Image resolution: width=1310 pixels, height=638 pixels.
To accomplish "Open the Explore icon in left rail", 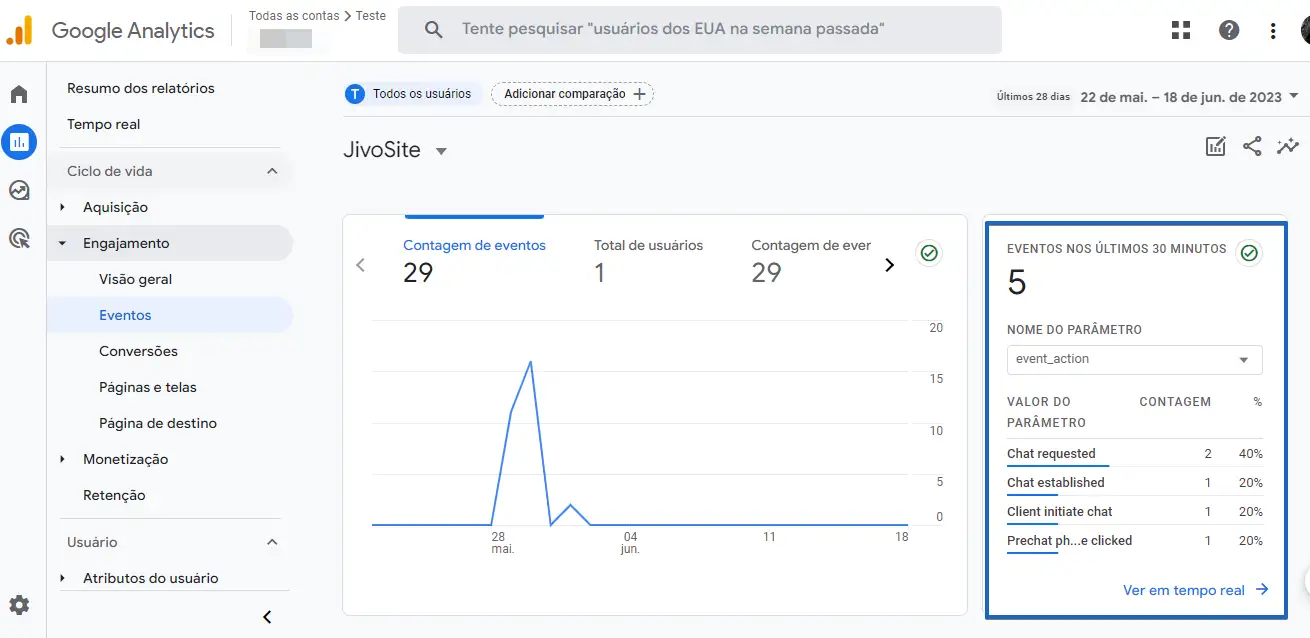I will click(x=19, y=190).
